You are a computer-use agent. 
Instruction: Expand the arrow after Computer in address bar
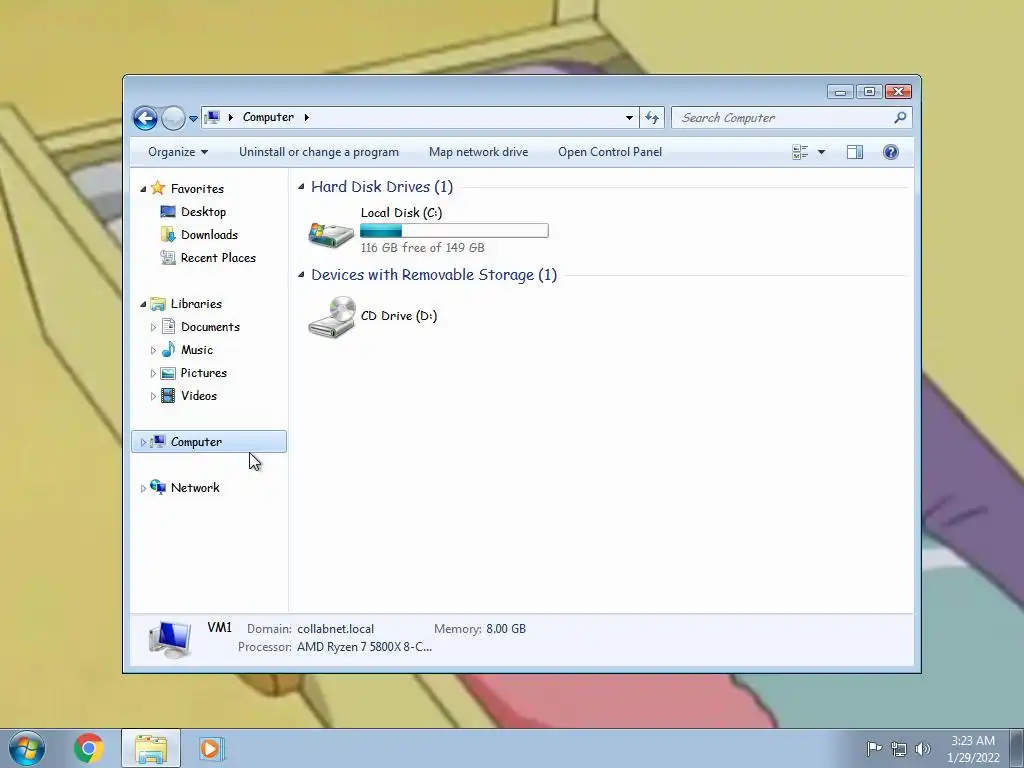pyautogui.click(x=306, y=118)
